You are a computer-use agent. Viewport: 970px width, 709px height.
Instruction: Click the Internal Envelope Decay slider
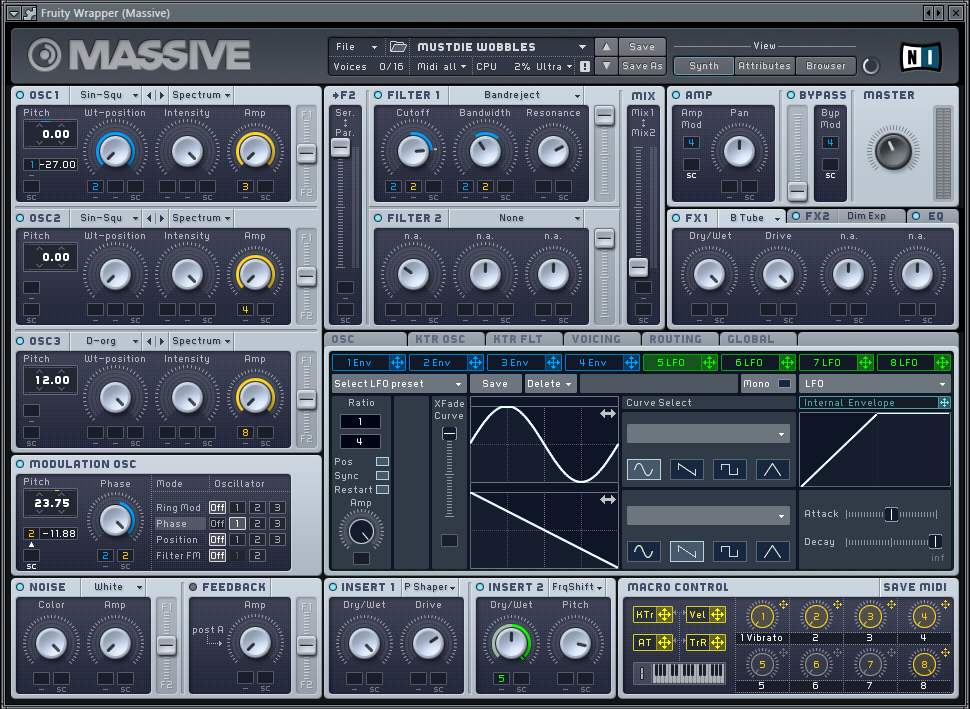(x=891, y=542)
